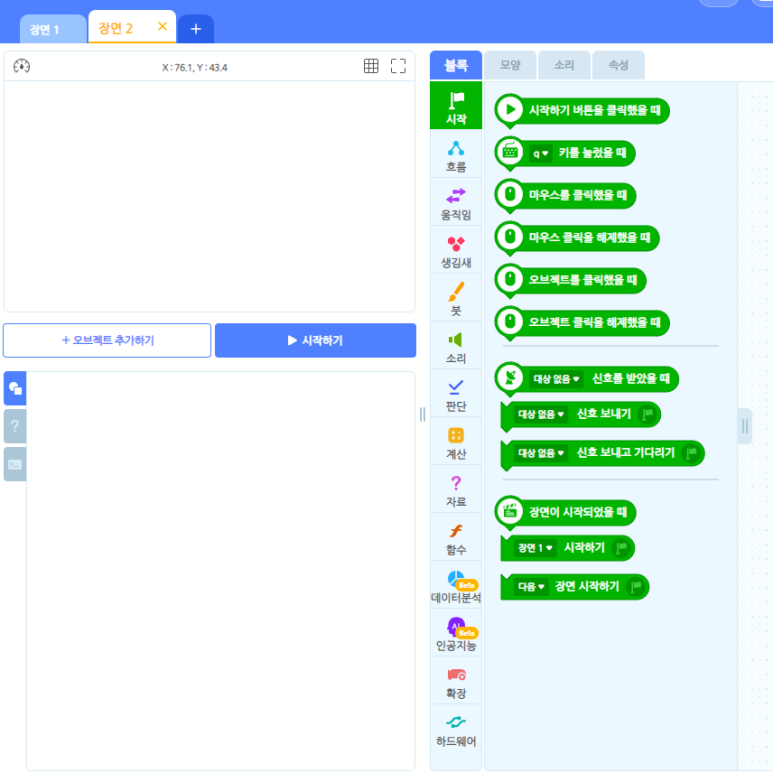Open the 계산 block category
Image resolution: width=773 pixels, height=773 pixels.
pos(456,441)
